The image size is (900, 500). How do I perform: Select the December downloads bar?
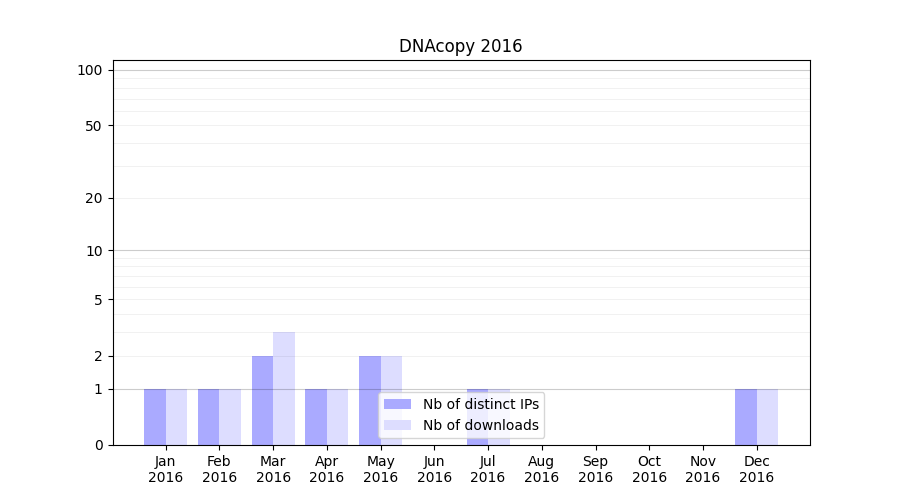click(x=767, y=417)
